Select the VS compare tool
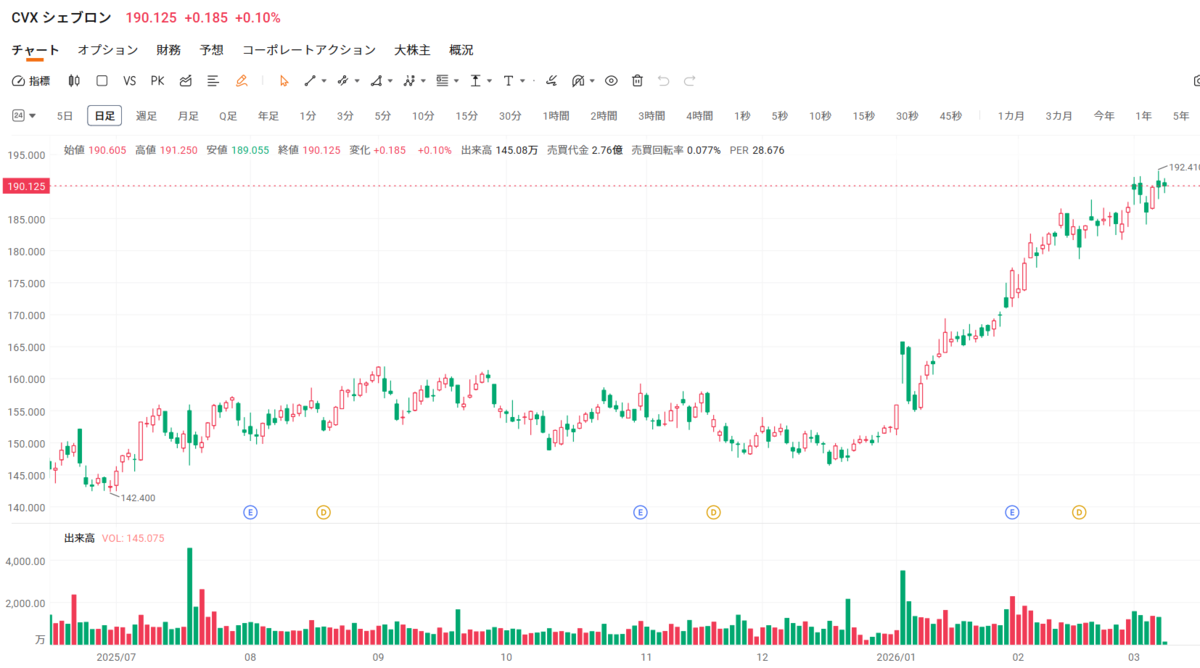This screenshot has height=668, width=1200. click(129, 80)
